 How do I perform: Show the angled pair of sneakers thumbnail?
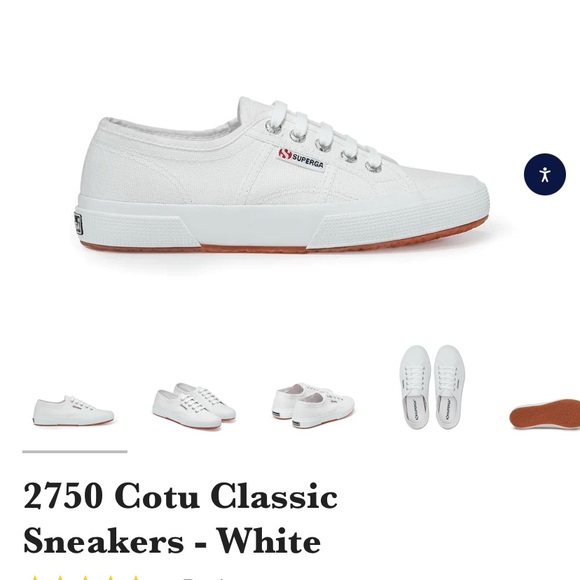(194, 406)
